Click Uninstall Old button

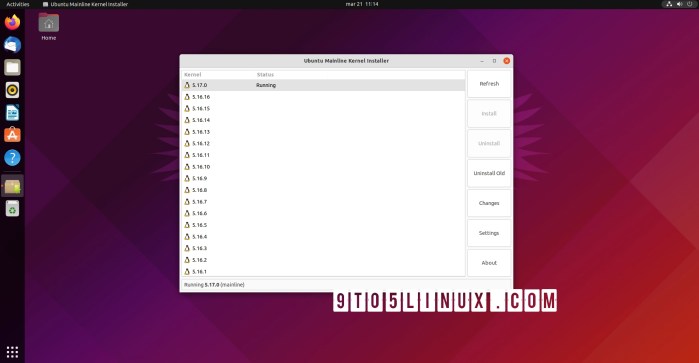[489, 173]
